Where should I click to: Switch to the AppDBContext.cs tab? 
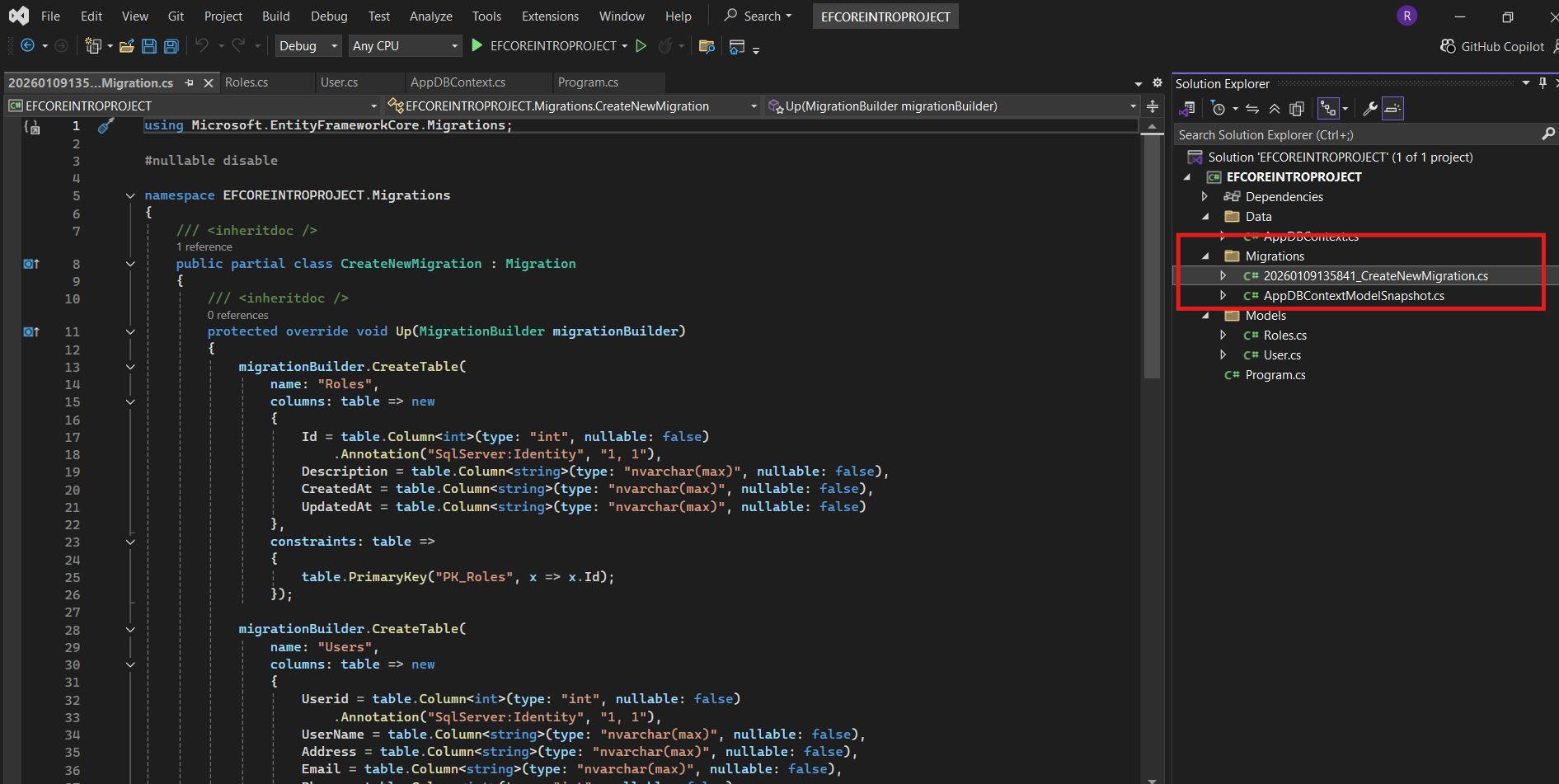[458, 82]
